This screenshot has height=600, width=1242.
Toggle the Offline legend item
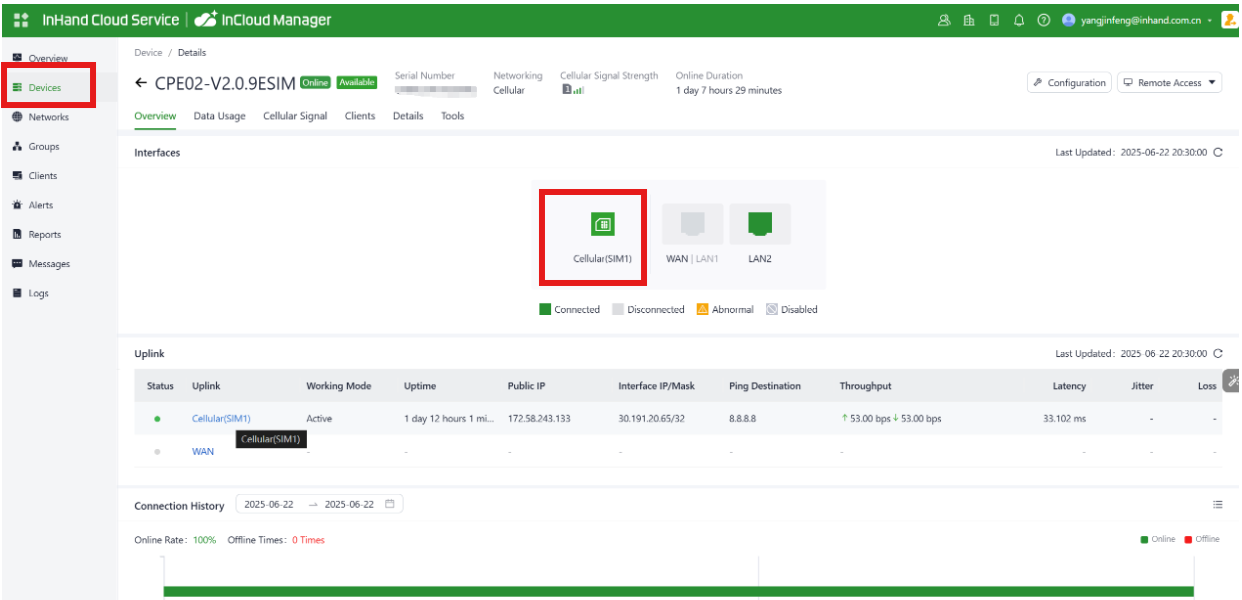click(1202, 539)
